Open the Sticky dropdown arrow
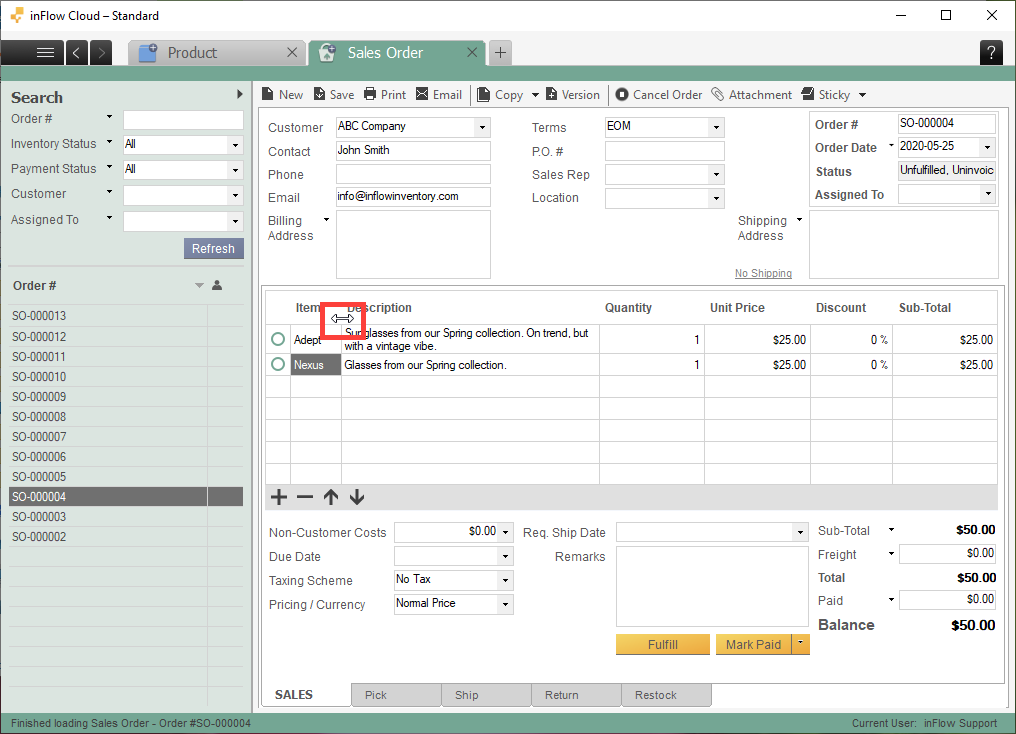Viewport: 1016px width, 734px height. coord(862,95)
